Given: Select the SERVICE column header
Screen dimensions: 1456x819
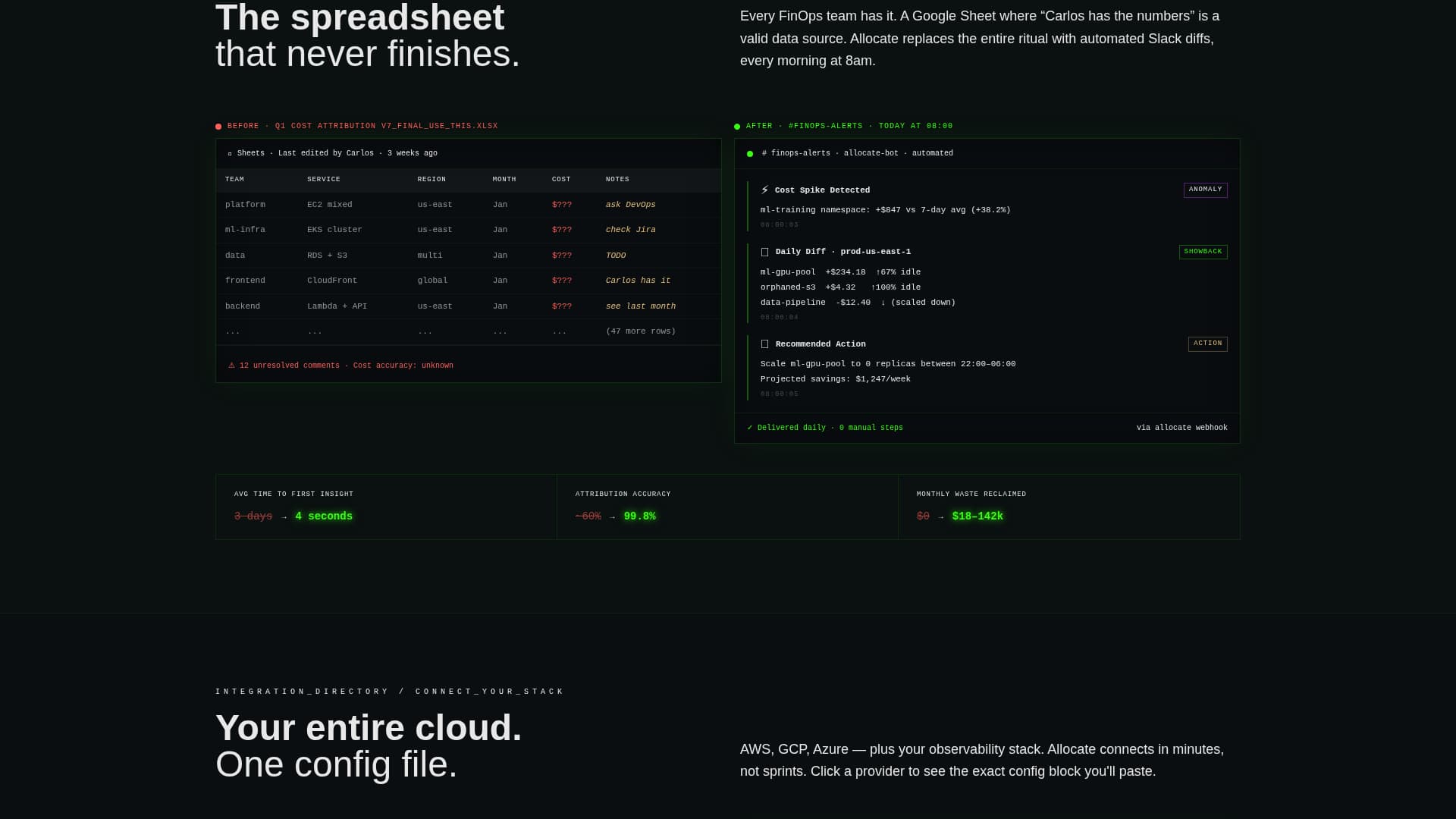Looking at the screenshot, I should pos(324,180).
